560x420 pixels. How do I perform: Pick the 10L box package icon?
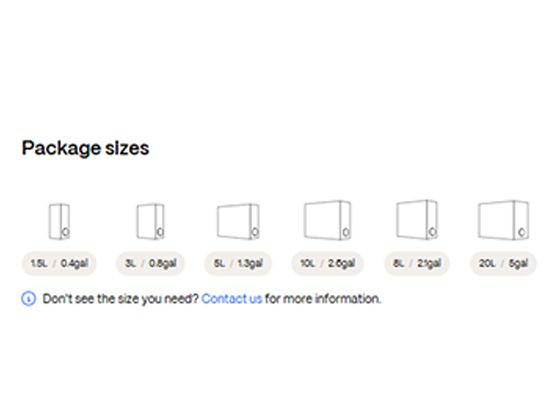[328, 220]
